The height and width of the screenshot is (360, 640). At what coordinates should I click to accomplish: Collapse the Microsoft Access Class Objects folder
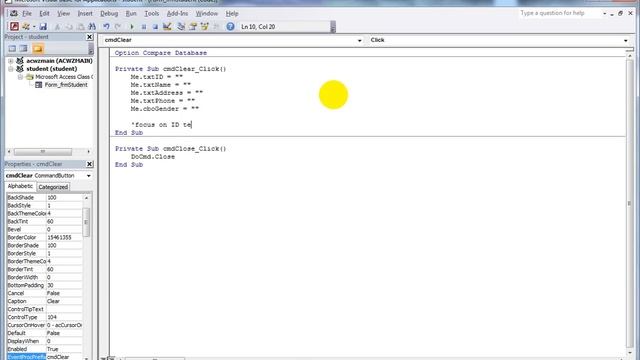click(20, 77)
